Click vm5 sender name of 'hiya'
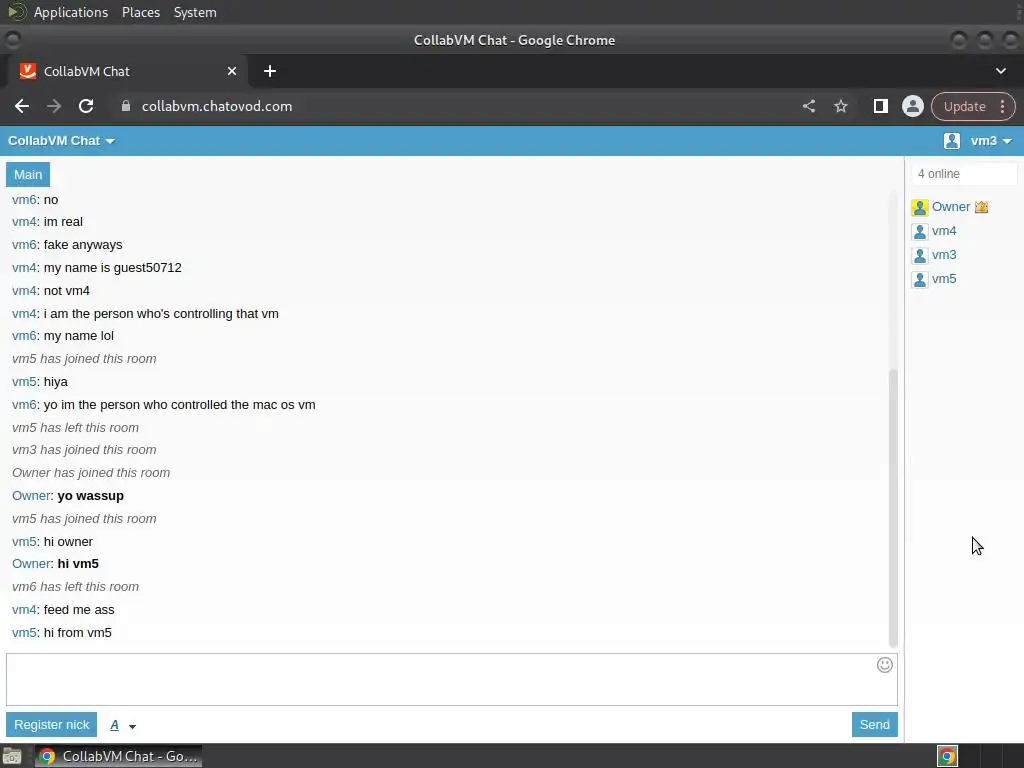1024x768 pixels. 24,382
